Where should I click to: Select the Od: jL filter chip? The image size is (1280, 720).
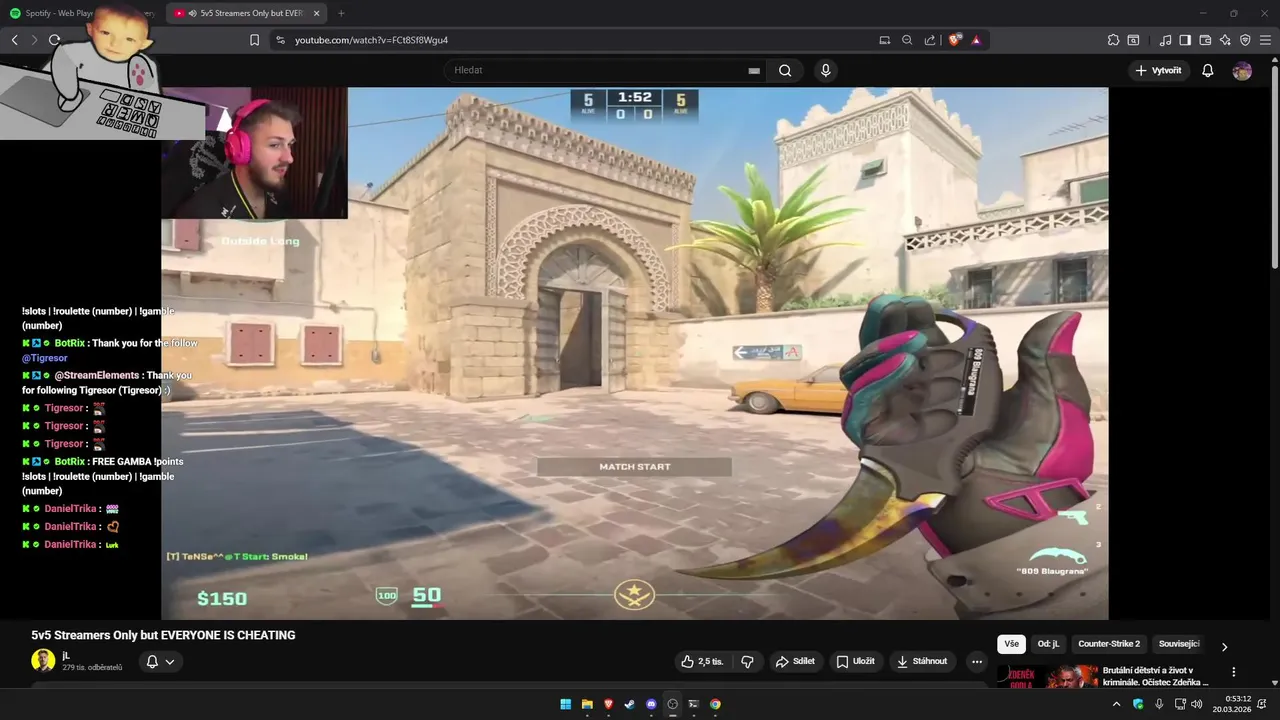pyautogui.click(x=1048, y=644)
